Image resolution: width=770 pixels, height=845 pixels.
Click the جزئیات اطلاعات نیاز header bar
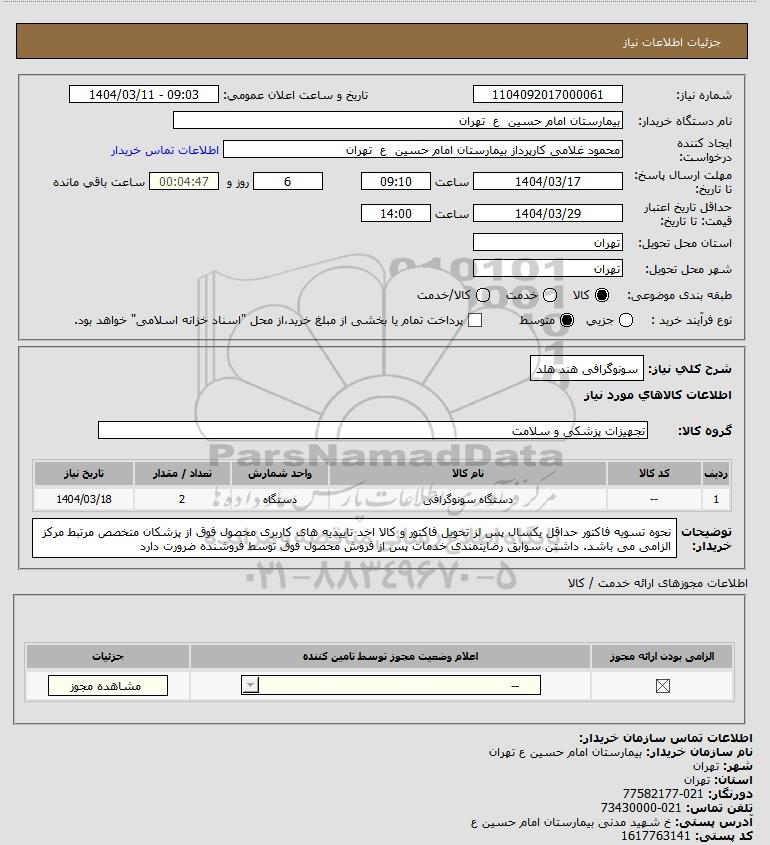382,41
